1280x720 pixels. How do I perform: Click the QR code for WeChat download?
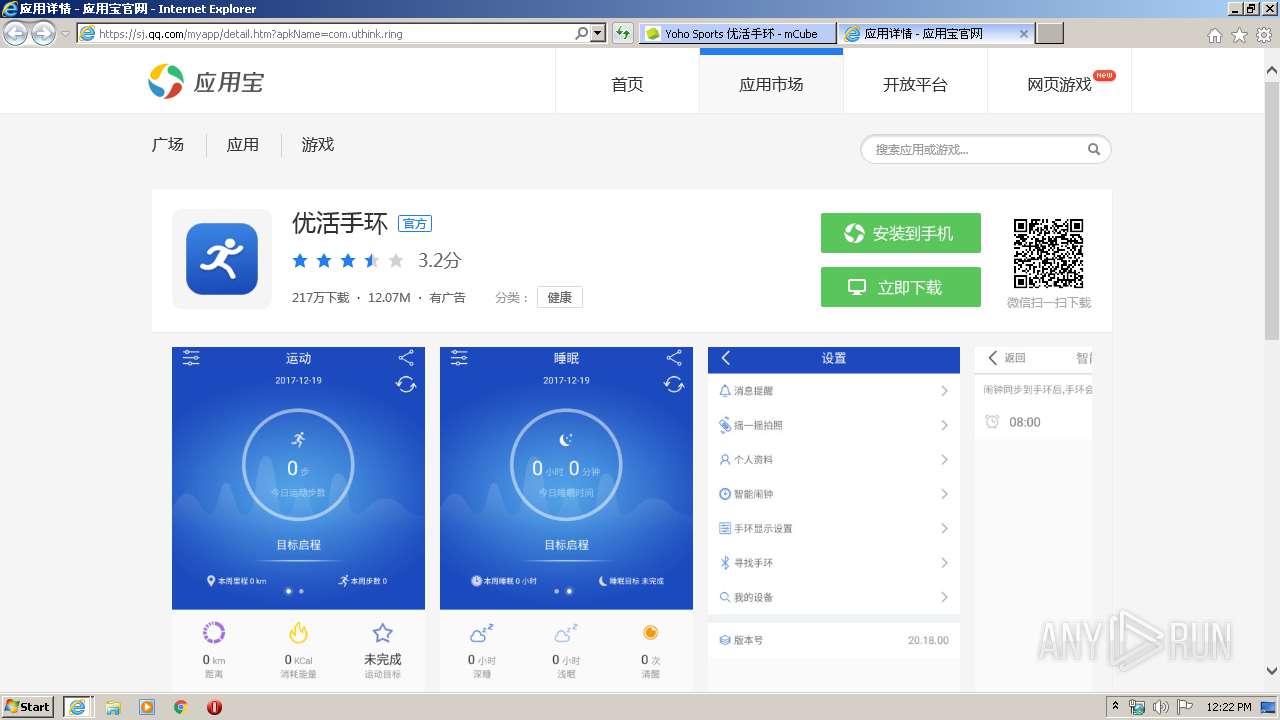click(1048, 253)
